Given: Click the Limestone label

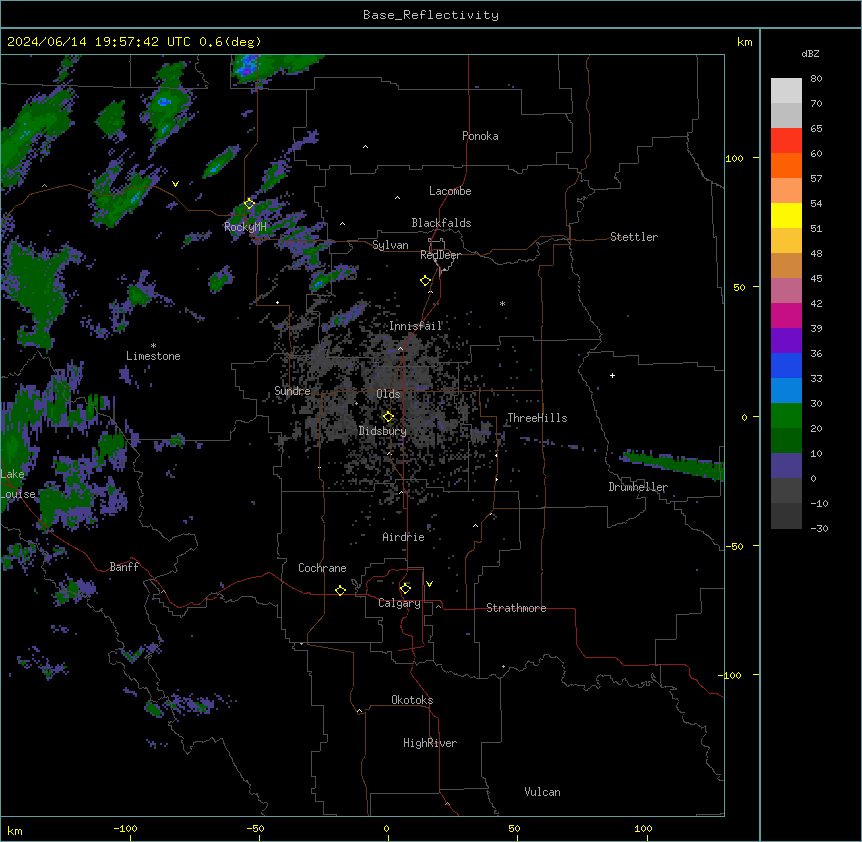Looking at the screenshot, I should pos(153,356).
